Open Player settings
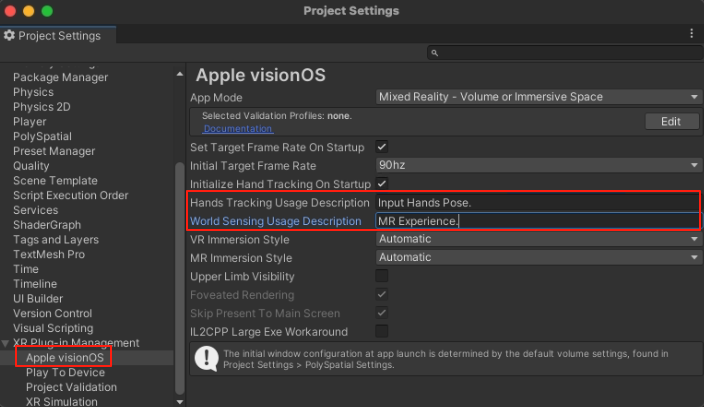Image resolution: width=704 pixels, height=407 pixels. tap(30, 122)
